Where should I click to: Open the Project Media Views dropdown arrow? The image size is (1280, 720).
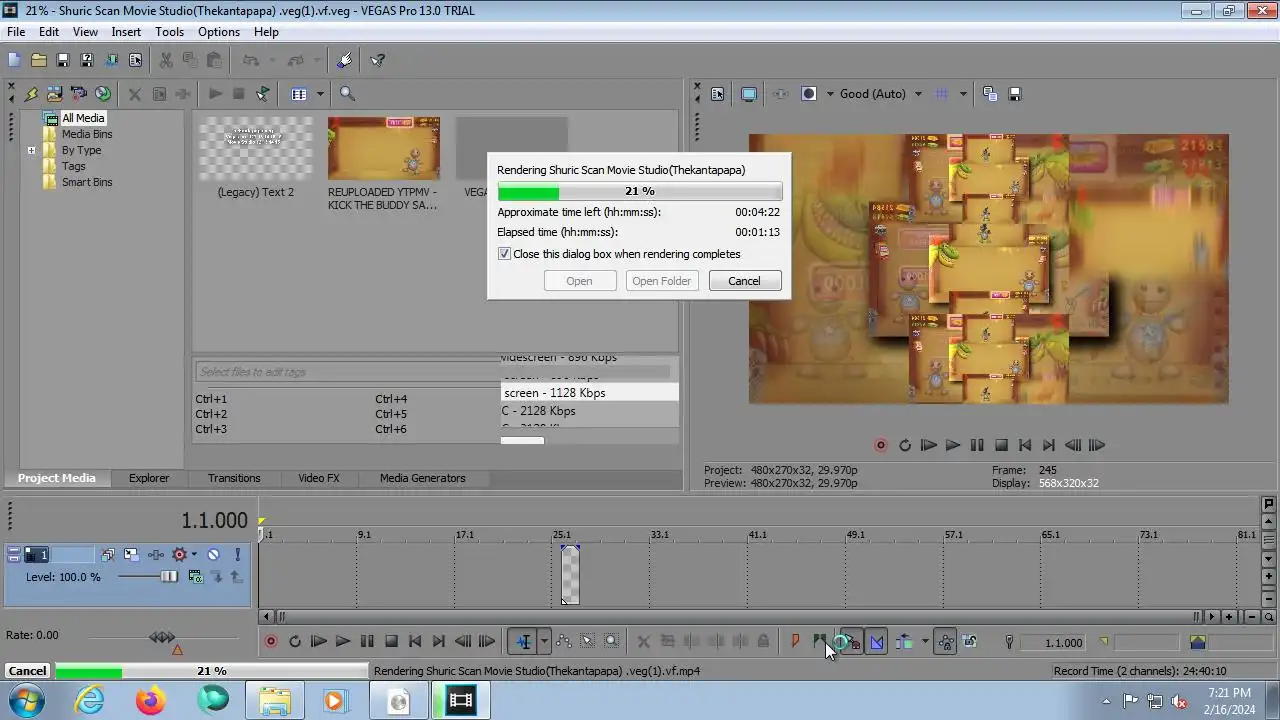pyautogui.click(x=320, y=94)
